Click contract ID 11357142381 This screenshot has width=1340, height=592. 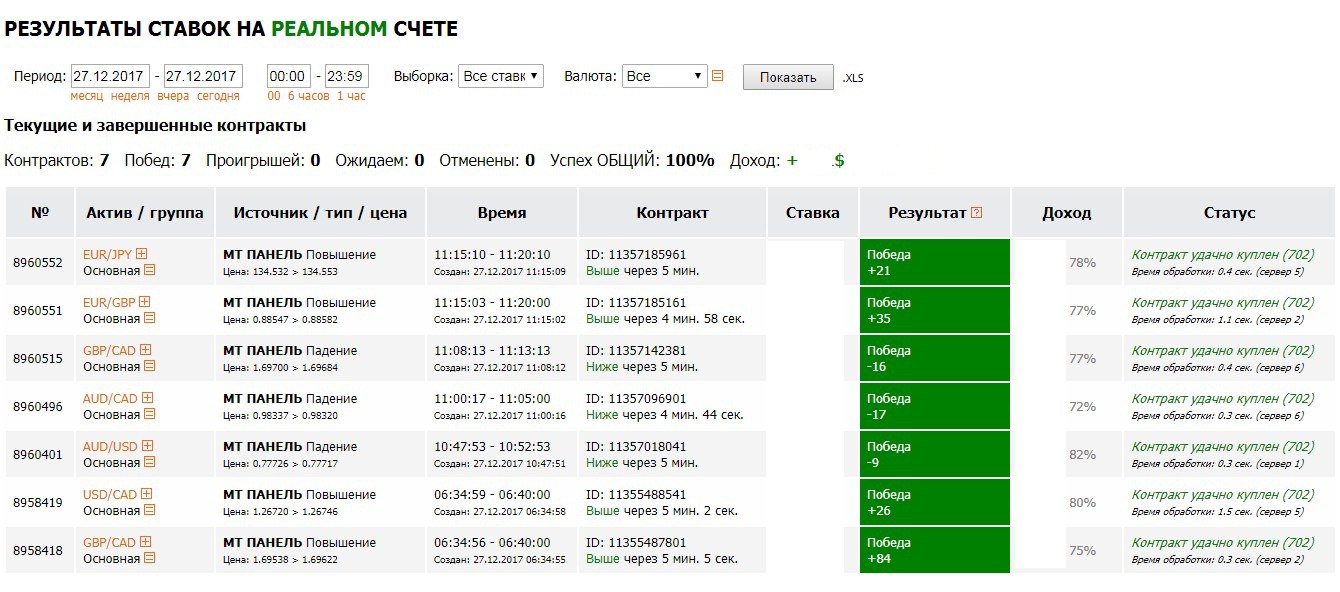[636, 351]
